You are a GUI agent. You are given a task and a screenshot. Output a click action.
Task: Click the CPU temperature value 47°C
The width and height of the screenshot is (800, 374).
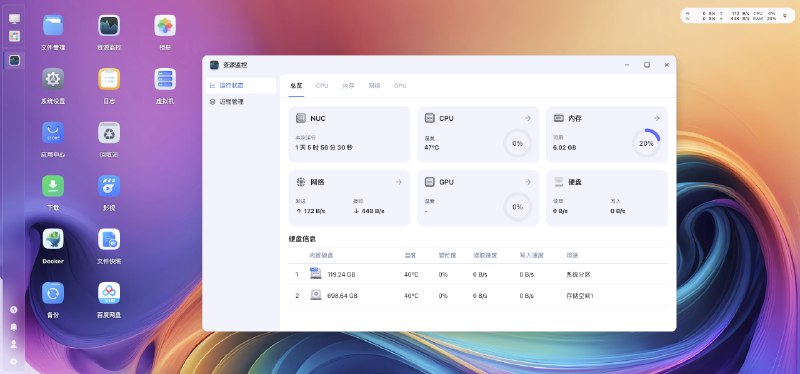(x=432, y=147)
